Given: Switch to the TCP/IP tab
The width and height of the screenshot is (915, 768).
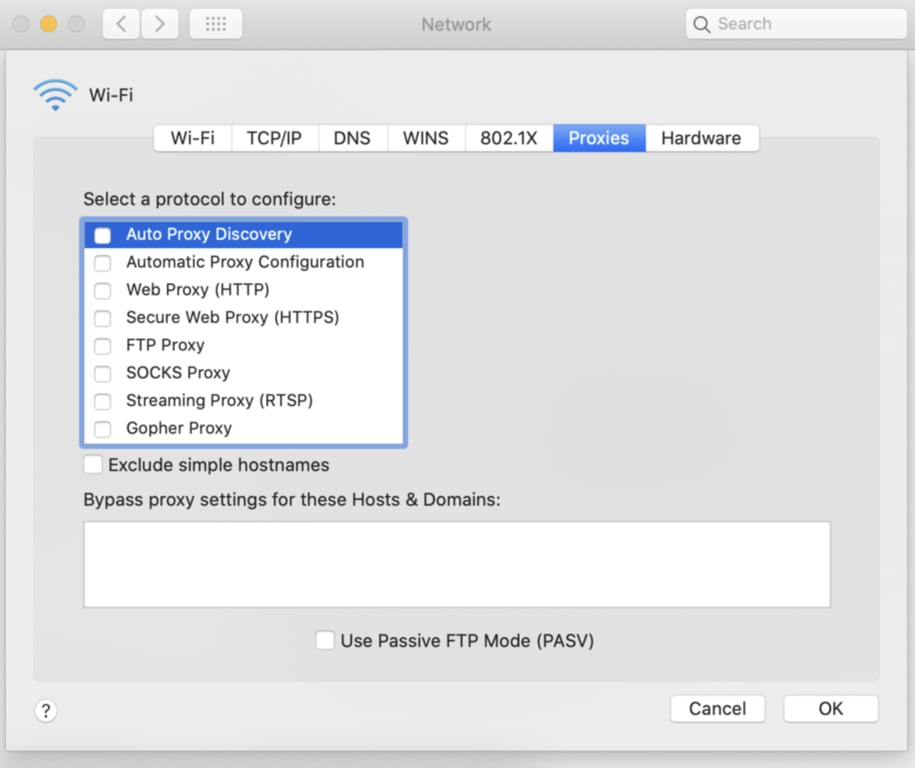Looking at the screenshot, I should [x=274, y=138].
